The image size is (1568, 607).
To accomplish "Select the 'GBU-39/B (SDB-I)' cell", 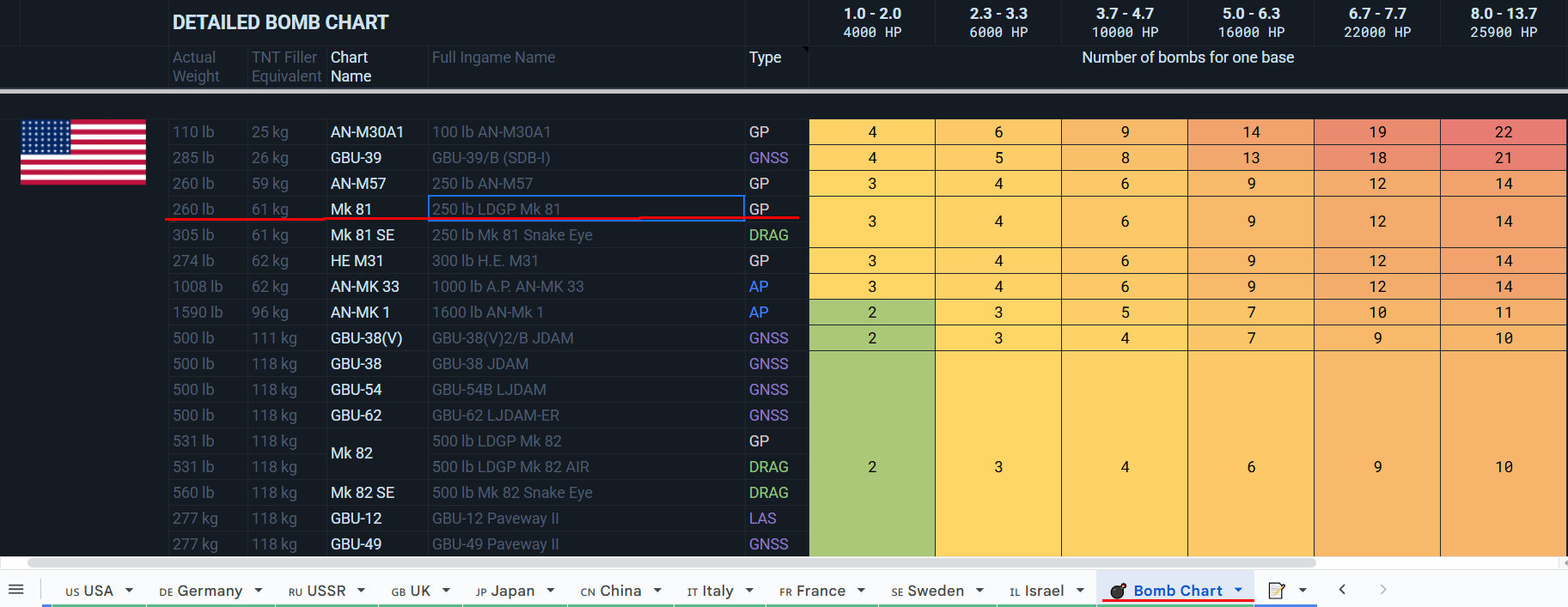I will pos(586,158).
